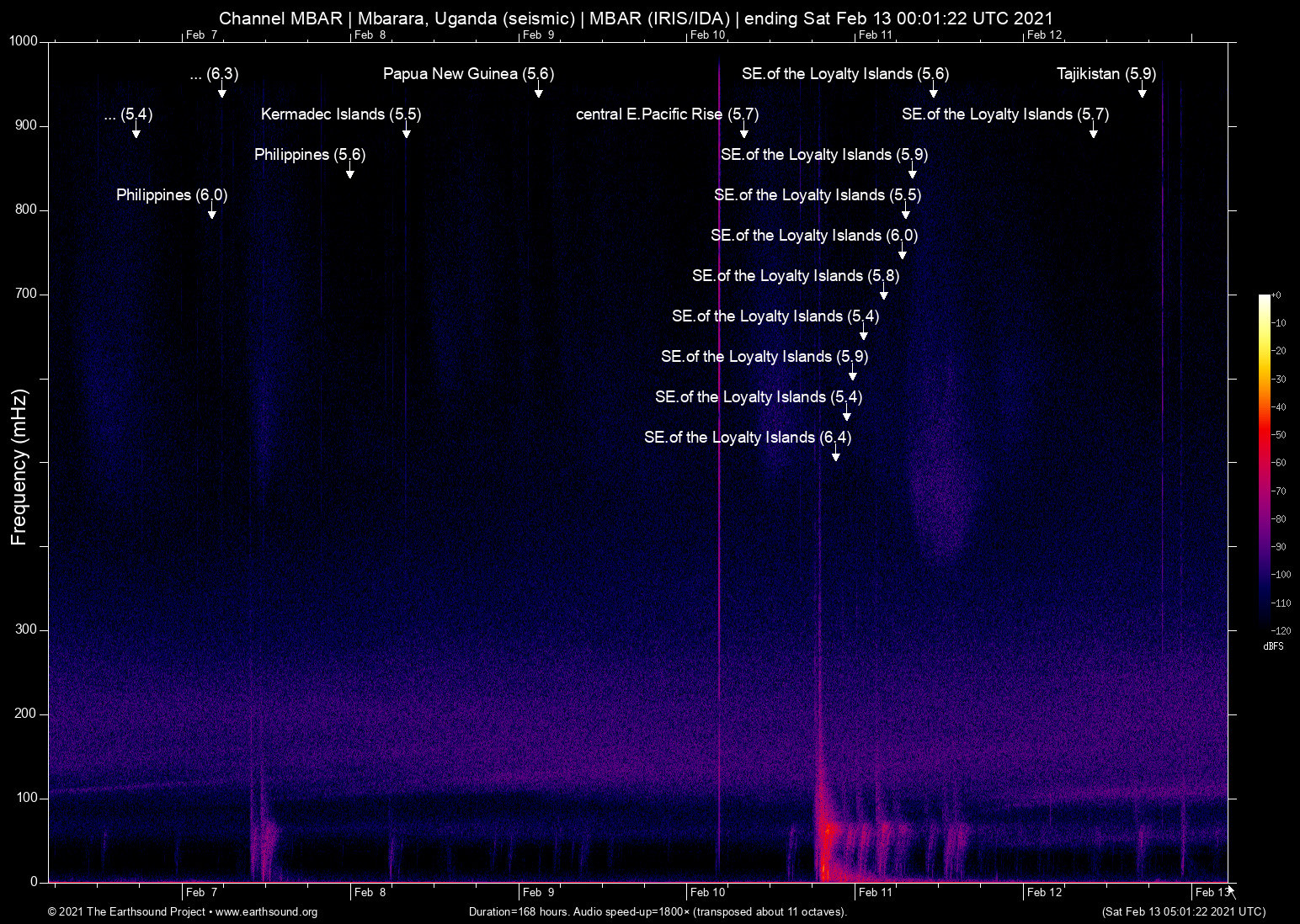
Task: Click the arrow beneath Kermadec Islands (5.5)
Action: tap(406, 132)
